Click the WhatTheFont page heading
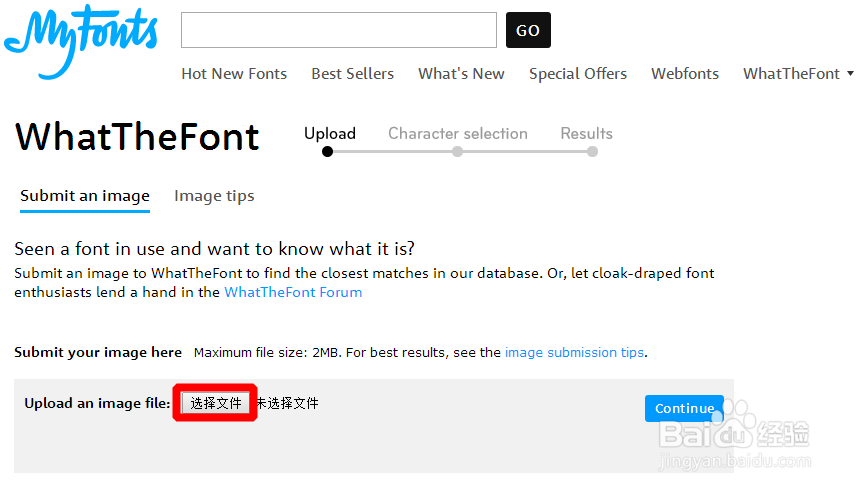The image size is (859, 491). coord(137,136)
